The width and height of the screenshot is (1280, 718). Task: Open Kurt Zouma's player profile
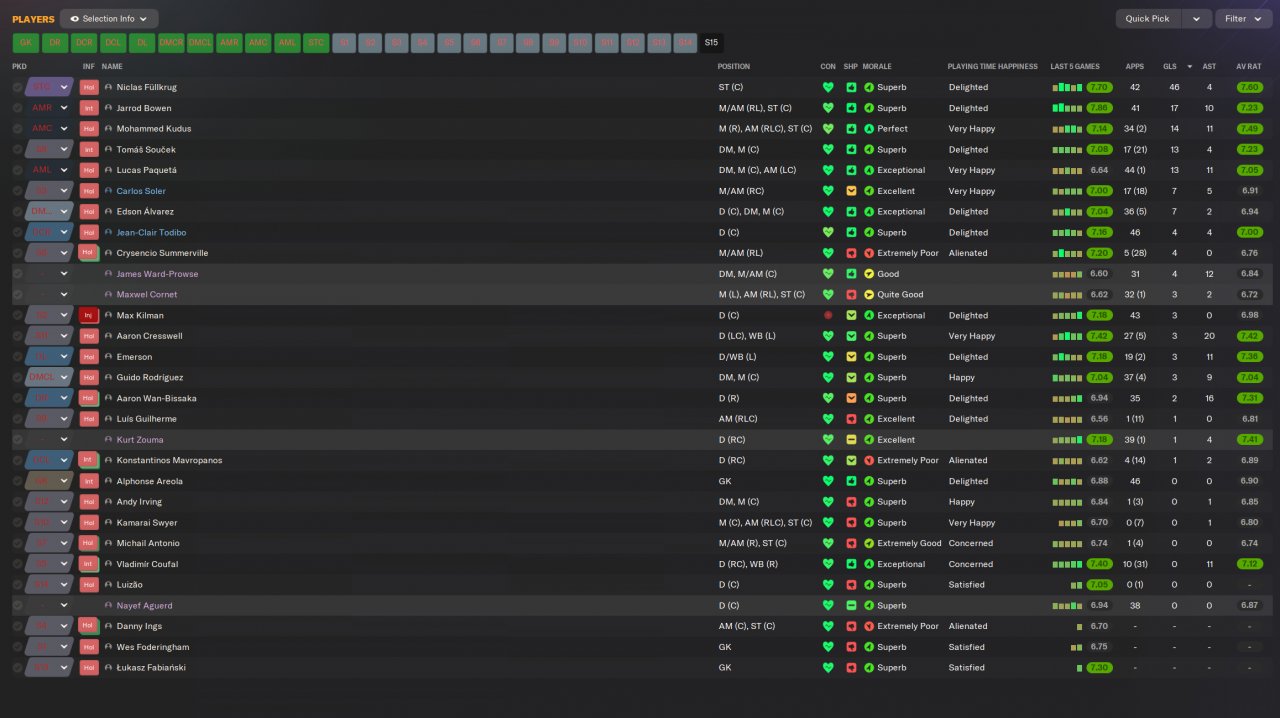[140, 440]
